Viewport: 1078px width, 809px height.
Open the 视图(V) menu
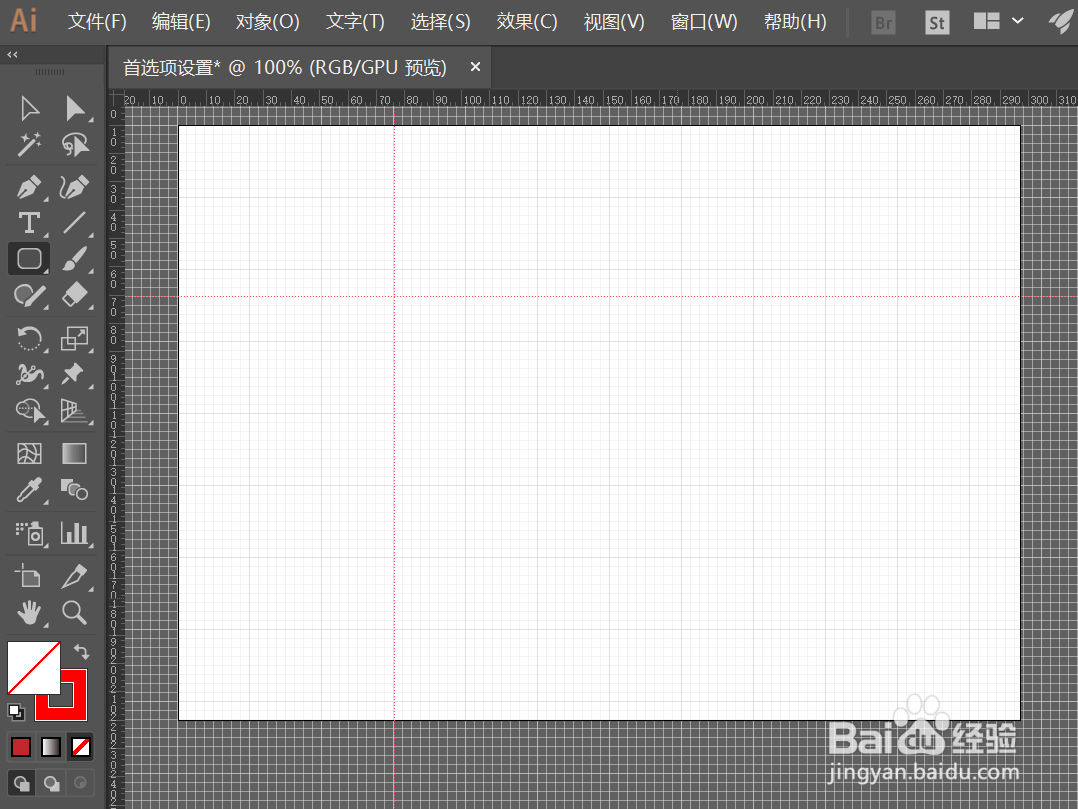(614, 22)
